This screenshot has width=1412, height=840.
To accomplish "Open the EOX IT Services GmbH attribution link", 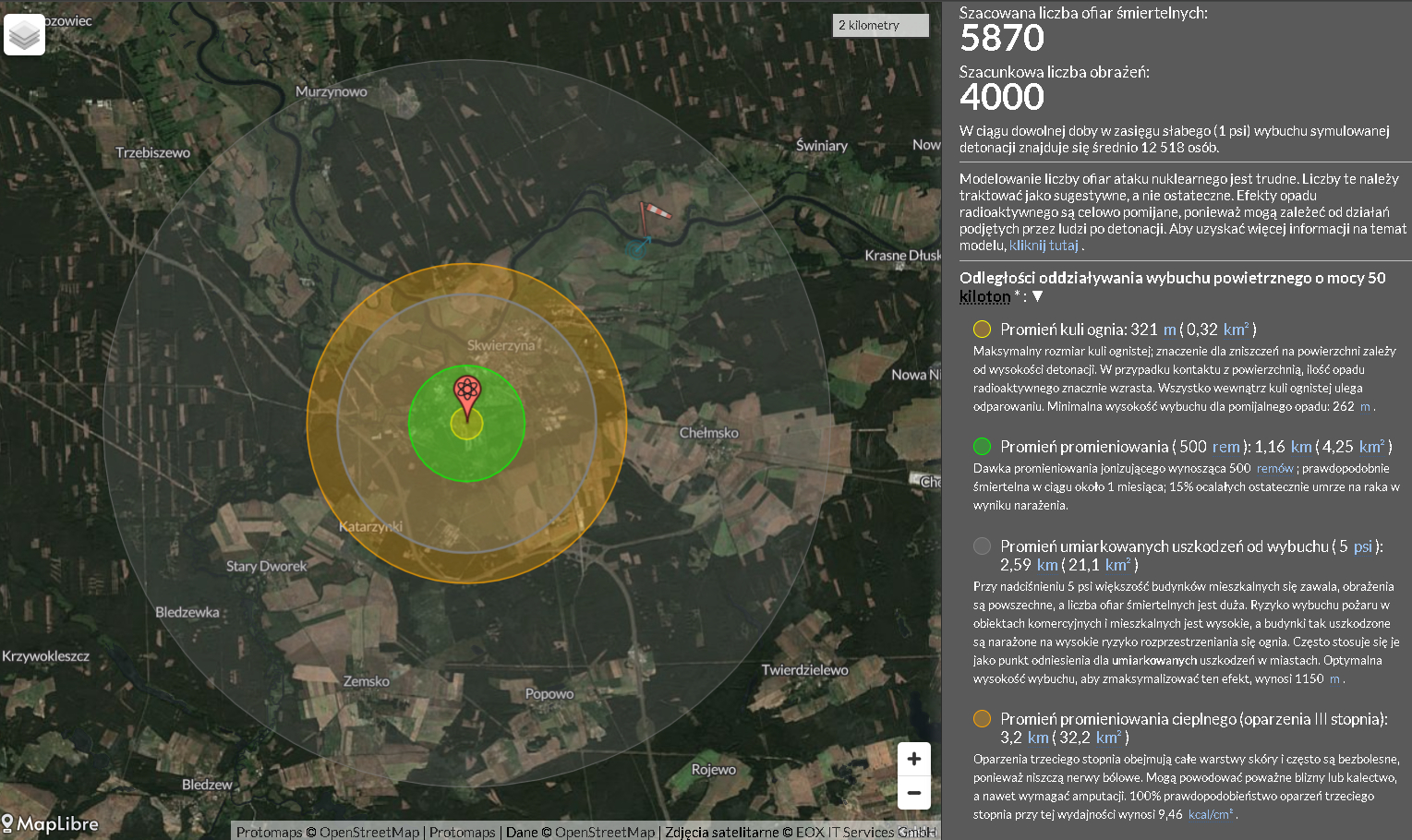I will pyautogui.click(x=865, y=832).
